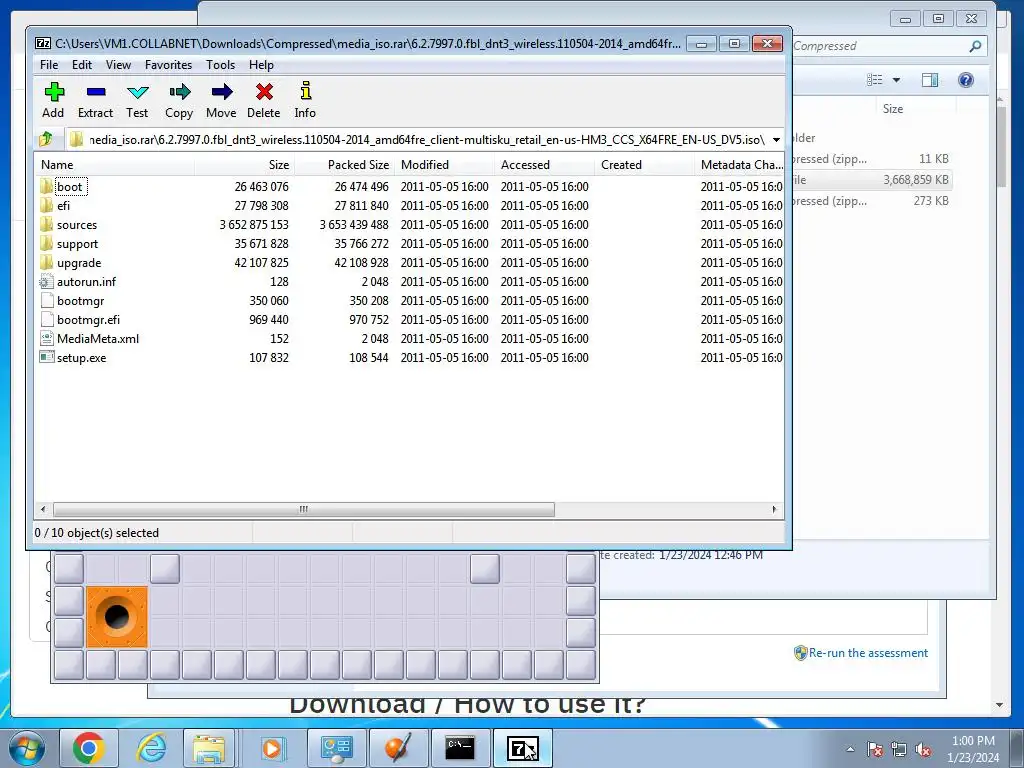Select the upgrade folder icon

(x=46, y=262)
